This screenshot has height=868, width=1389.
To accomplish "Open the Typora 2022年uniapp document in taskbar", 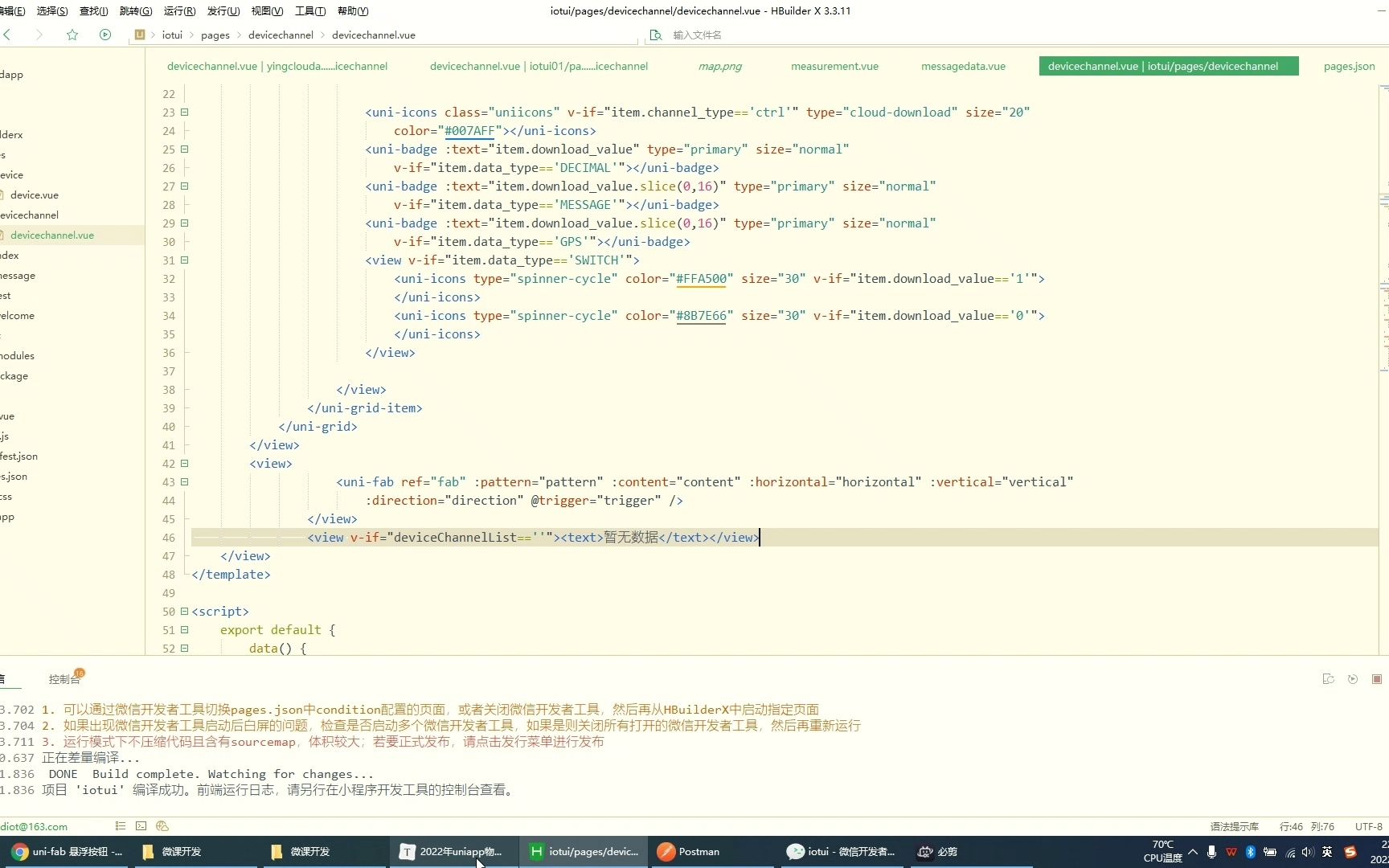I will 453,852.
